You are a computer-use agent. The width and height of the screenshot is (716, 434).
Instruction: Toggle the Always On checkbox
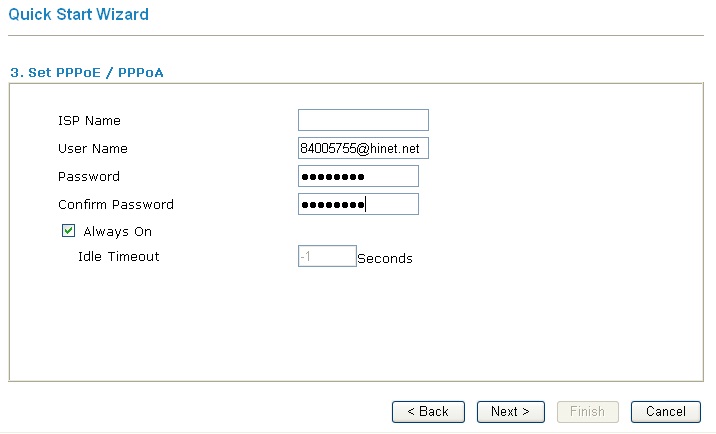(69, 231)
